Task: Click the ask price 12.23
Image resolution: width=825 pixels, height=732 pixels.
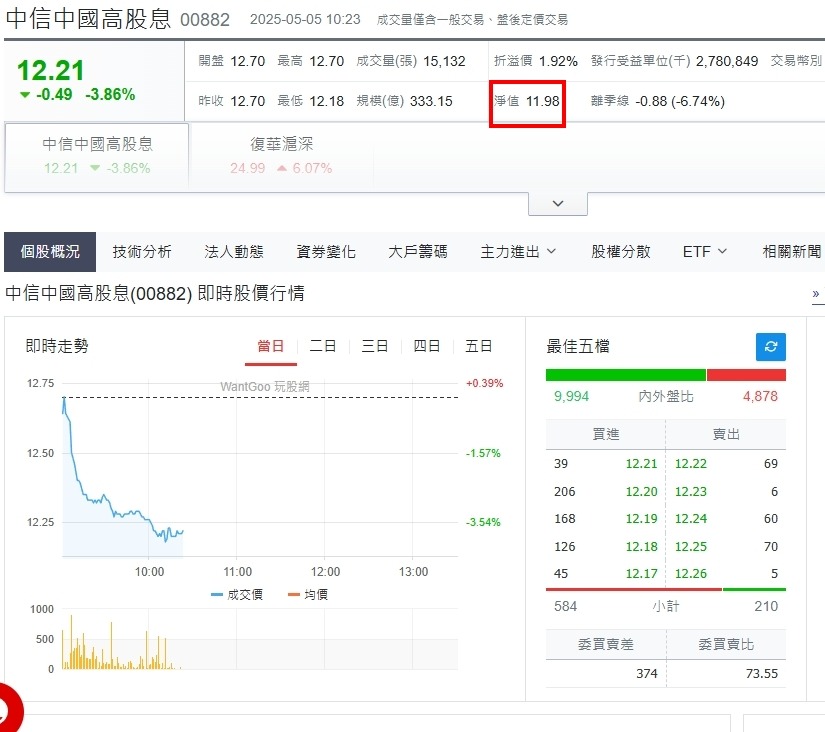Action: coord(691,492)
